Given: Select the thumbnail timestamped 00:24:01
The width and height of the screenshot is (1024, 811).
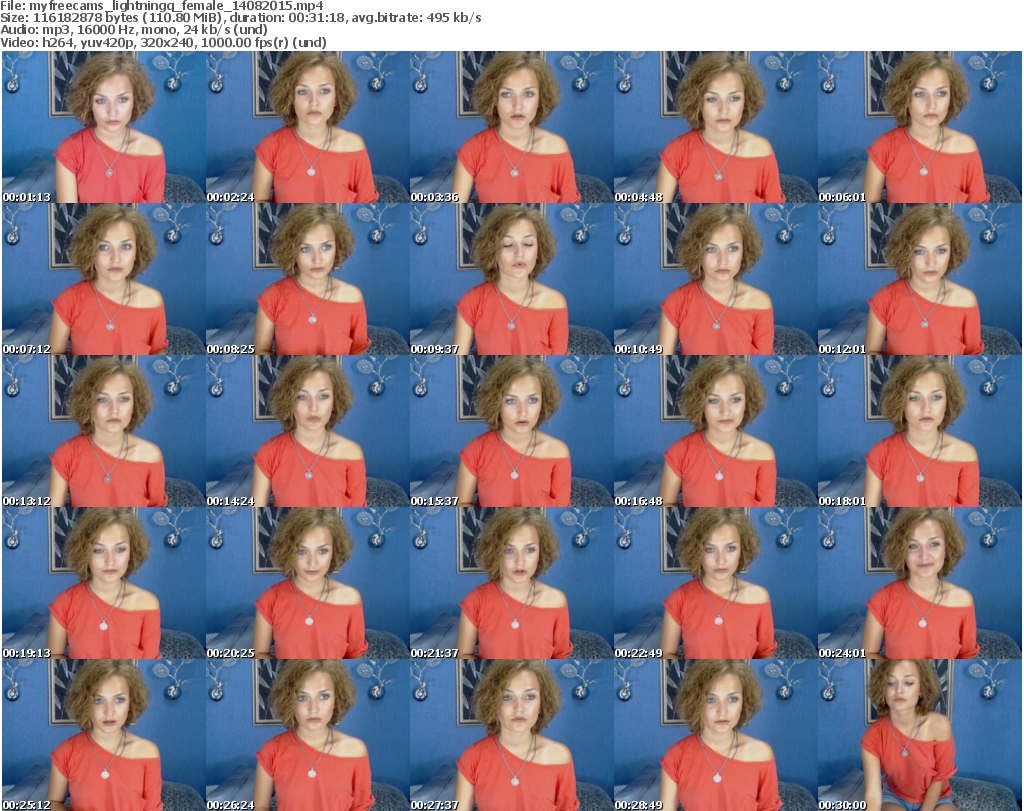Looking at the screenshot, I should pos(920,583).
